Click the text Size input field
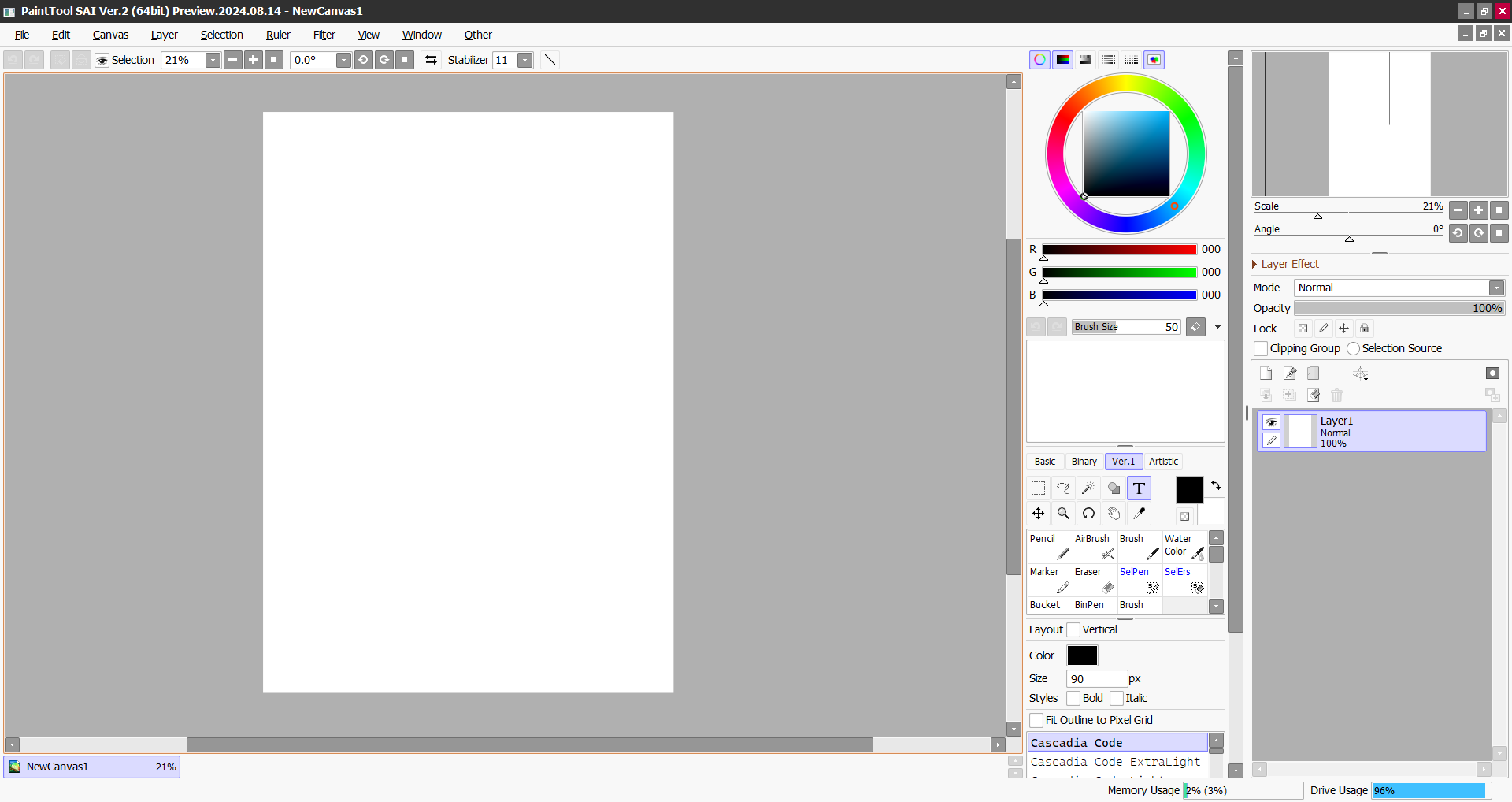This screenshot has height=802, width=1512. (x=1096, y=679)
